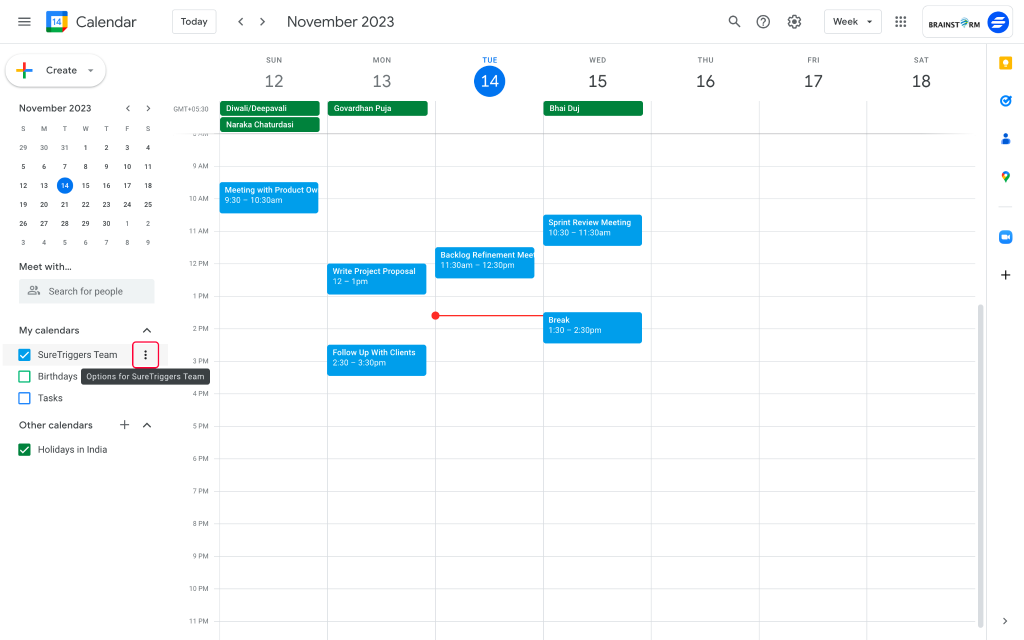Open Google Maps side panel icon
Image resolution: width=1024 pixels, height=640 pixels.
click(x=1005, y=177)
